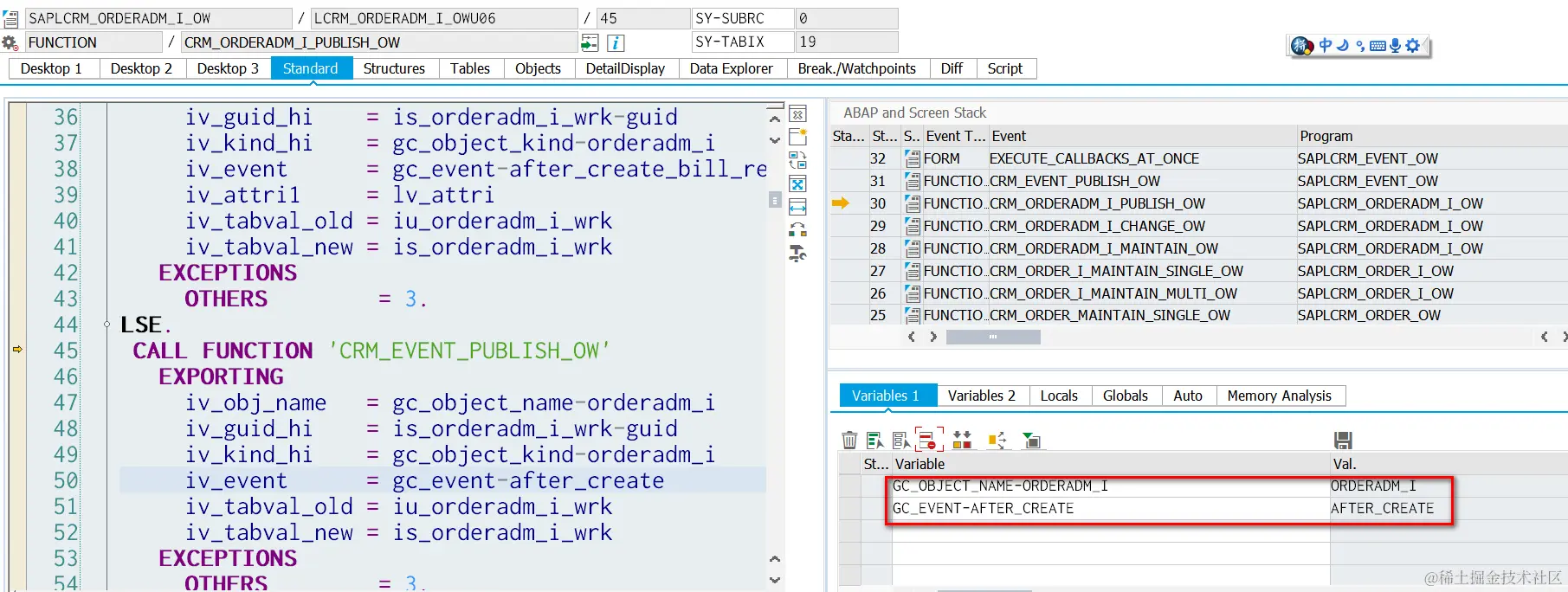1568x592 pixels.
Task: Open the Memory Analysis tab
Action: point(1280,396)
